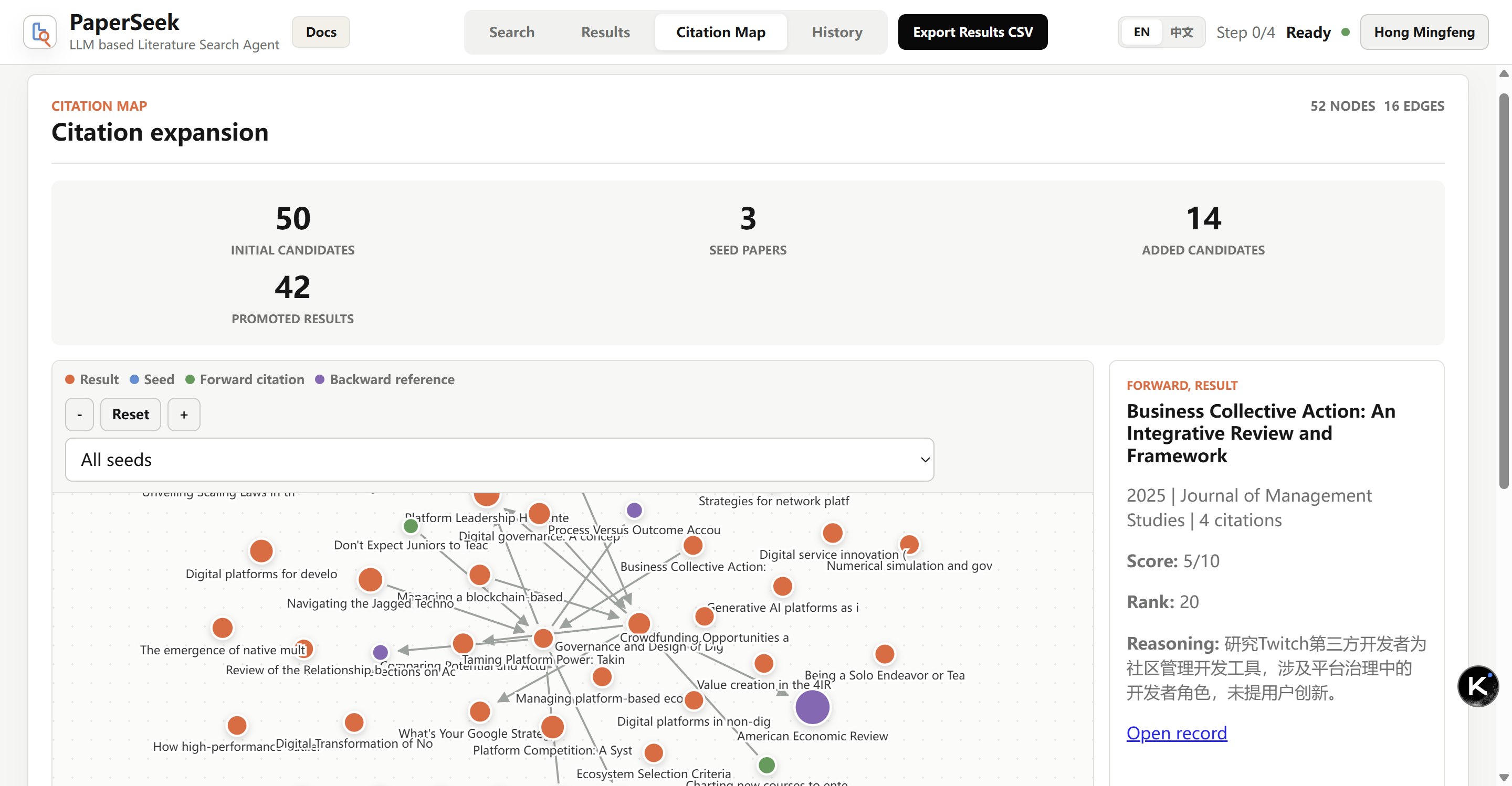
Task: Click the 16 EDGES counter
Action: point(1414,106)
